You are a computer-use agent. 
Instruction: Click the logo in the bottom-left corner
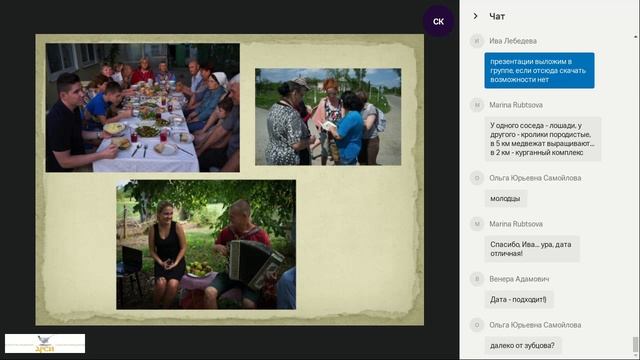[45, 343]
